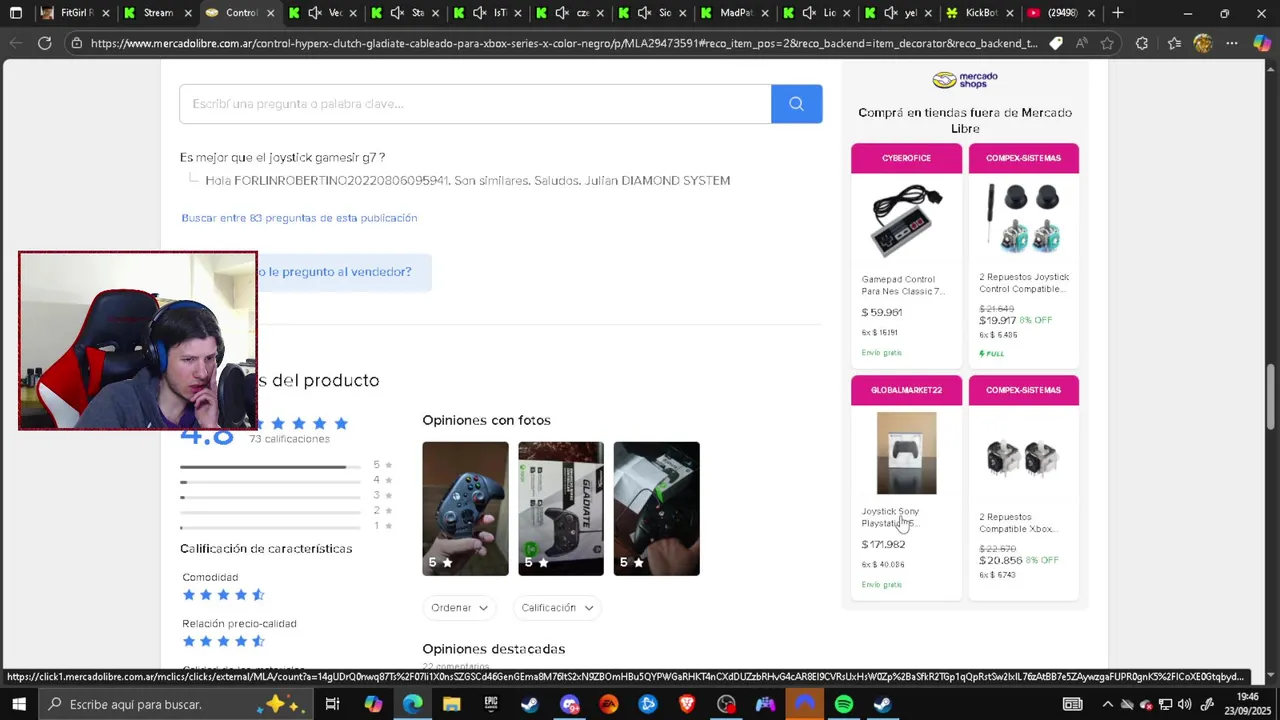Open the Copilot sidebar icon in Edge
This screenshot has height=720, width=1280.
click(x=1262, y=43)
